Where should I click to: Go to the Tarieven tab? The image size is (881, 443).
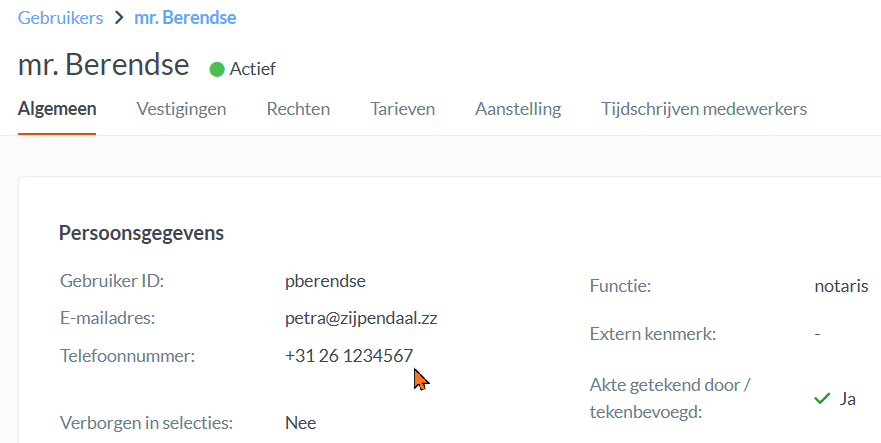tap(402, 109)
